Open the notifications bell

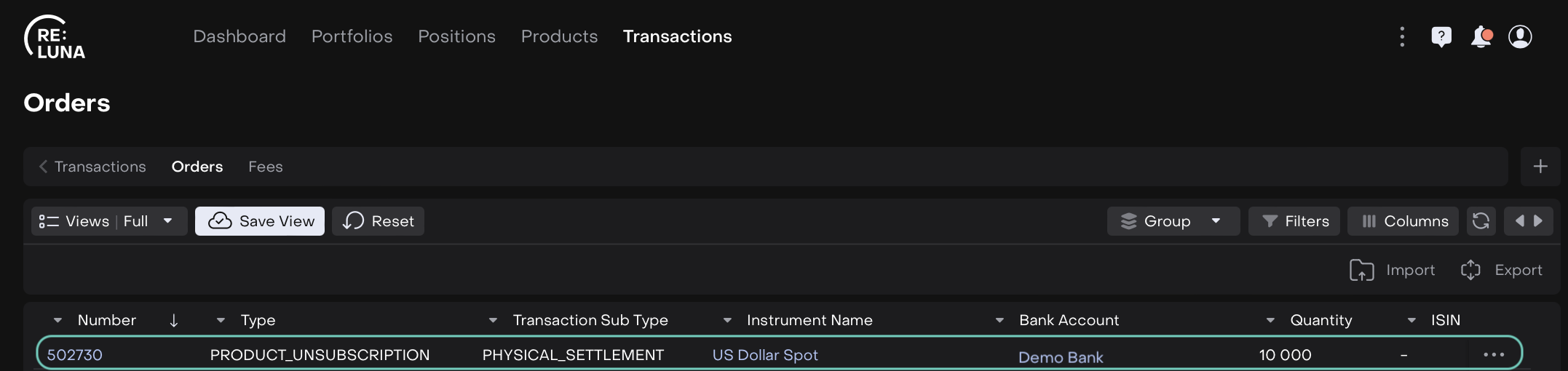point(1481,36)
